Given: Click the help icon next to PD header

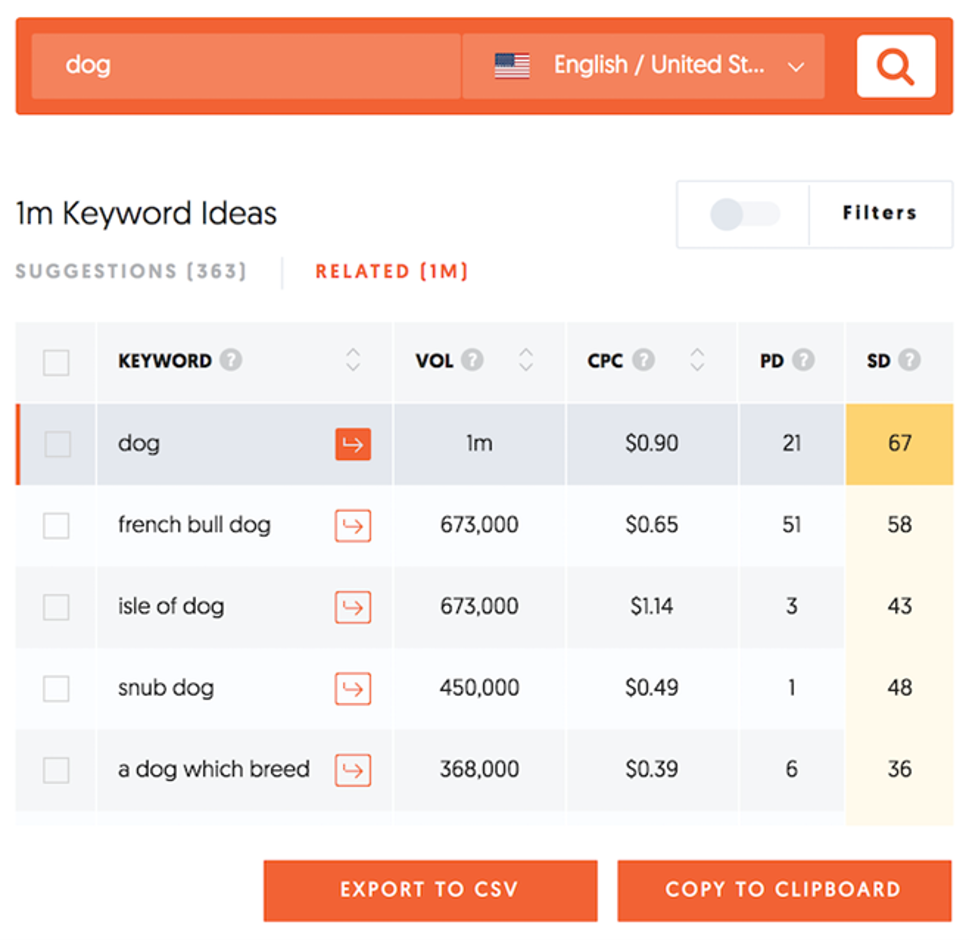Looking at the screenshot, I should tap(803, 360).
